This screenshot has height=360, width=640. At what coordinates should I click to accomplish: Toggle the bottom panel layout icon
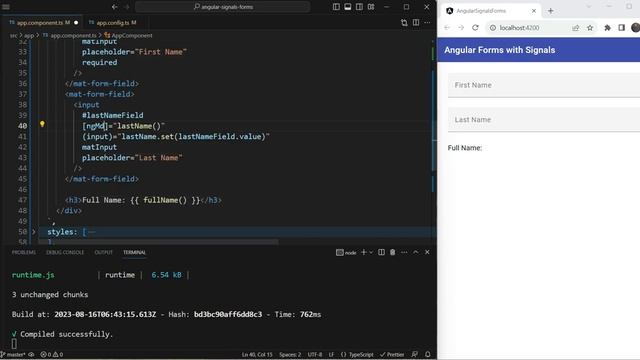[x=348, y=7]
